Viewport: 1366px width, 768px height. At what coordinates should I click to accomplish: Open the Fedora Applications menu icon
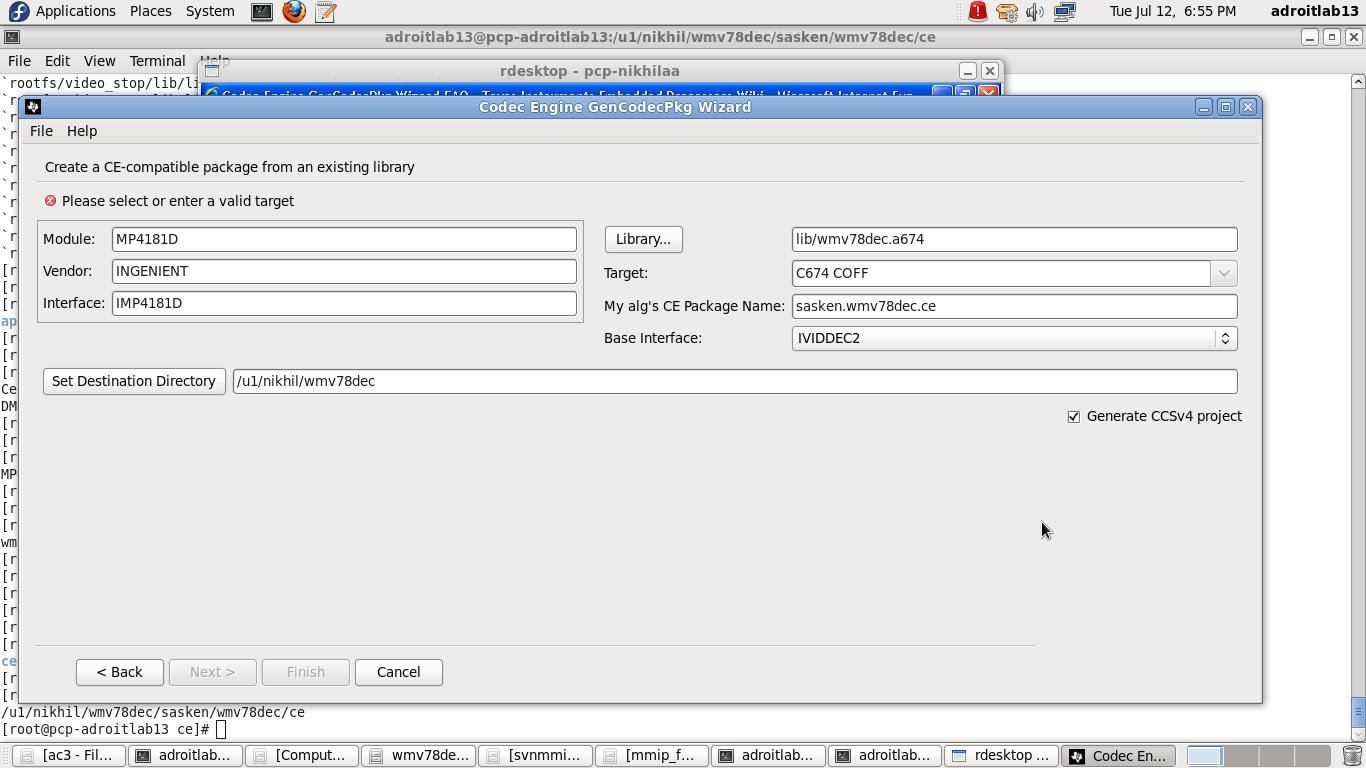18,11
